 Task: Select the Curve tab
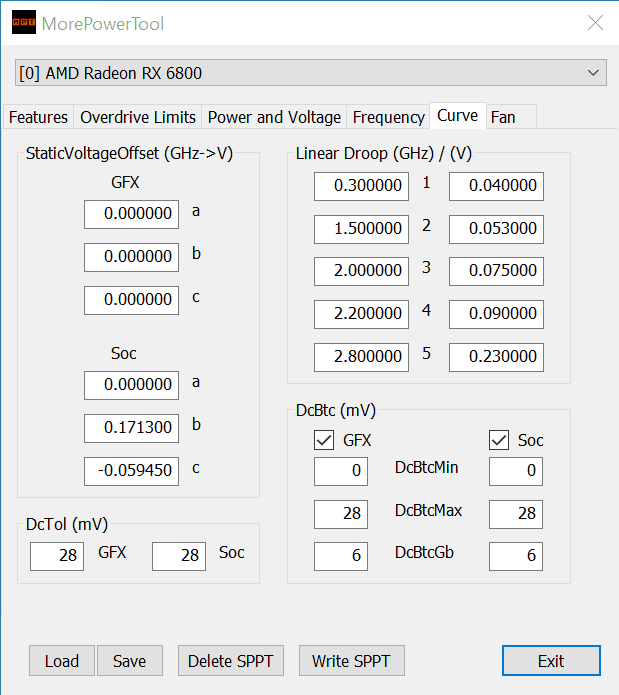pyautogui.click(x=458, y=116)
